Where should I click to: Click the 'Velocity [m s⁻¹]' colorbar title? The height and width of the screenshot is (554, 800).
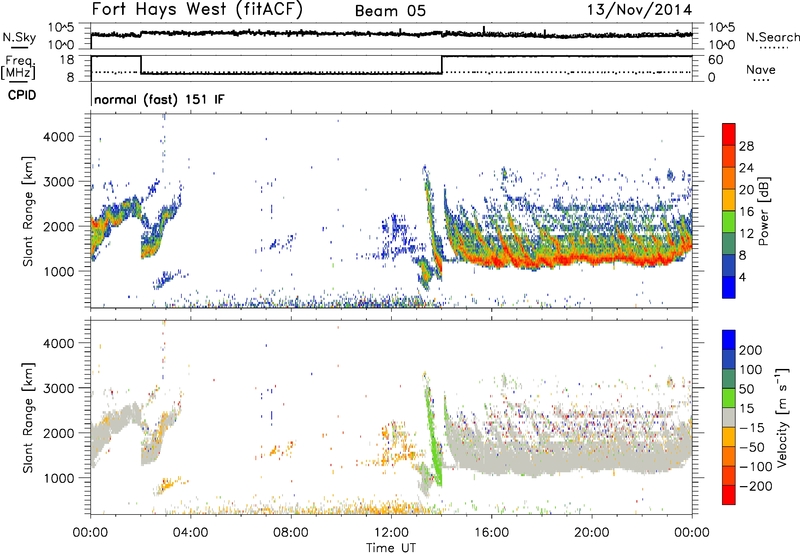click(781, 417)
